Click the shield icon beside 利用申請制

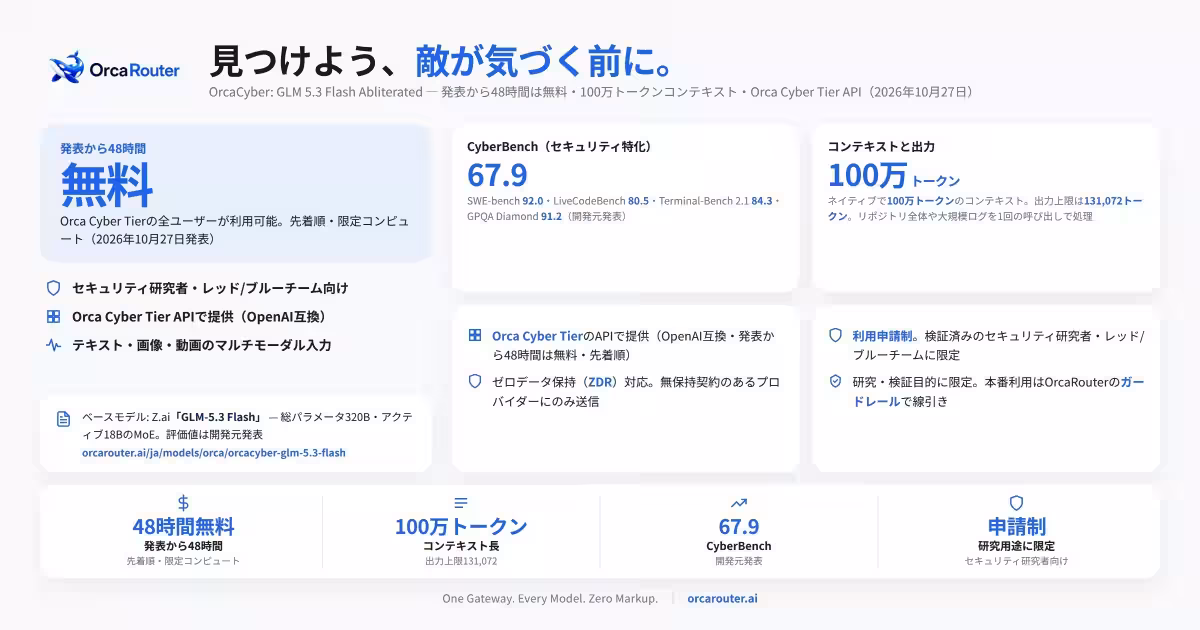click(835, 336)
